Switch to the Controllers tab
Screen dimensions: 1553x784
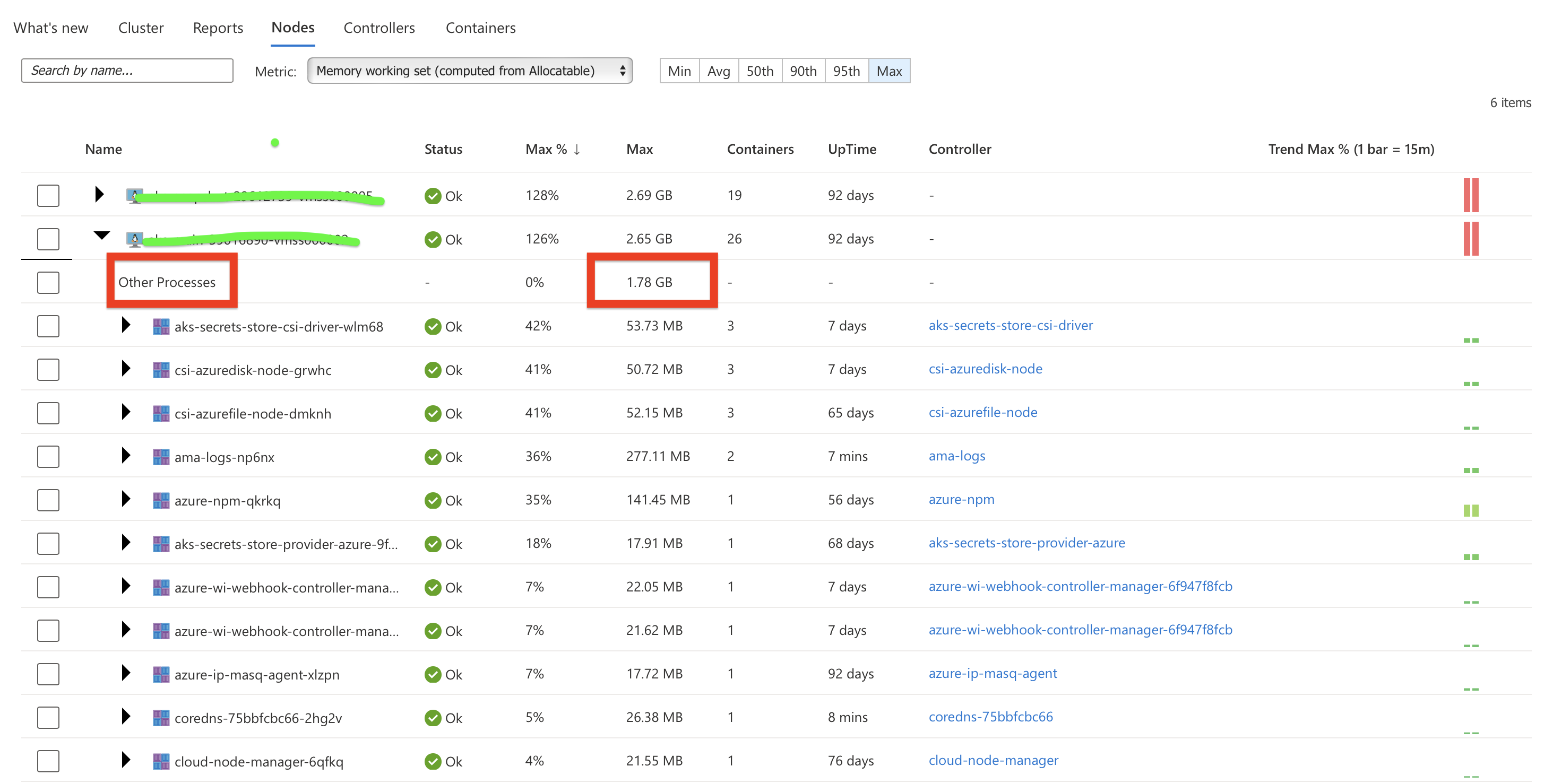click(379, 28)
